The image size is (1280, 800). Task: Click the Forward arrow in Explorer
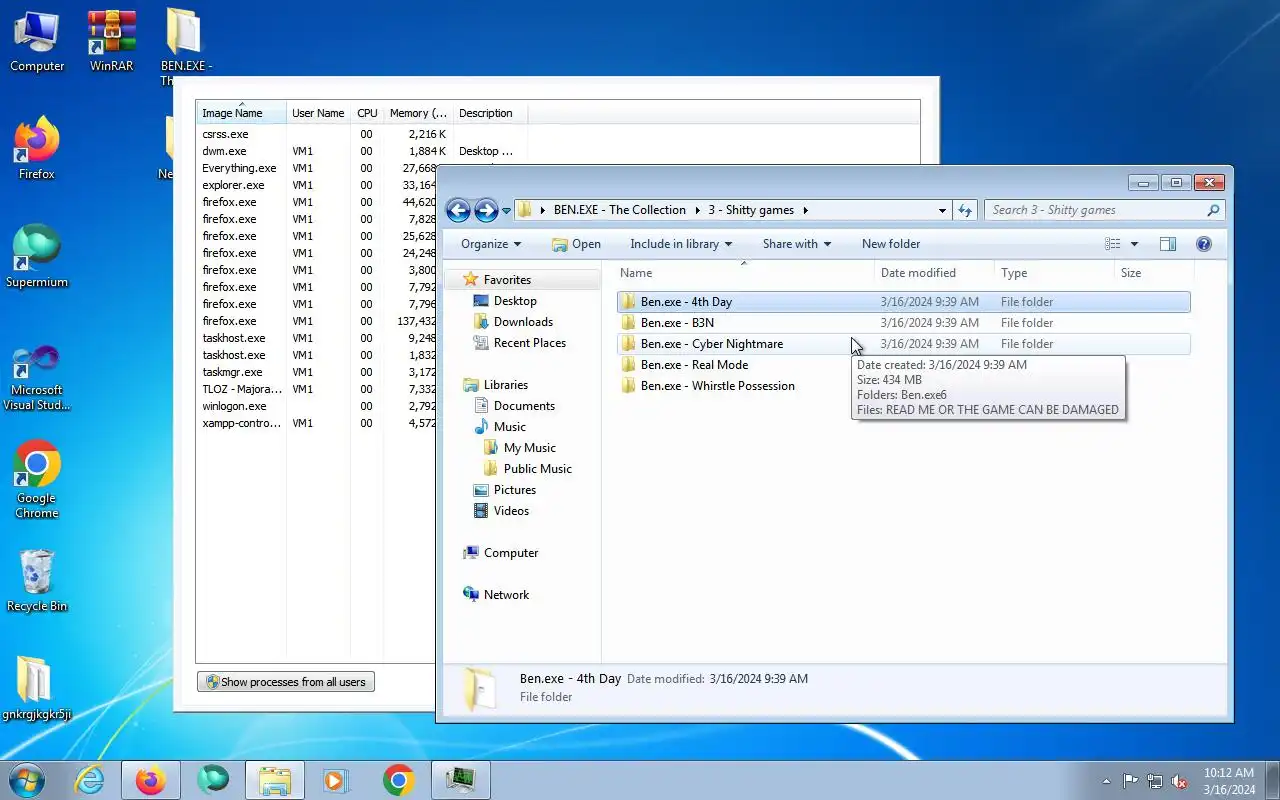click(x=486, y=210)
